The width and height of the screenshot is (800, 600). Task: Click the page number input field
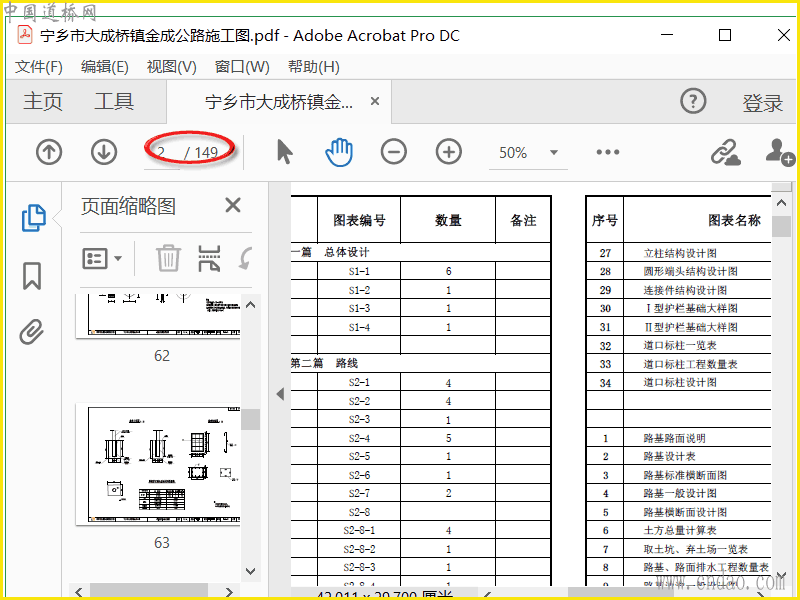tap(162, 153)
